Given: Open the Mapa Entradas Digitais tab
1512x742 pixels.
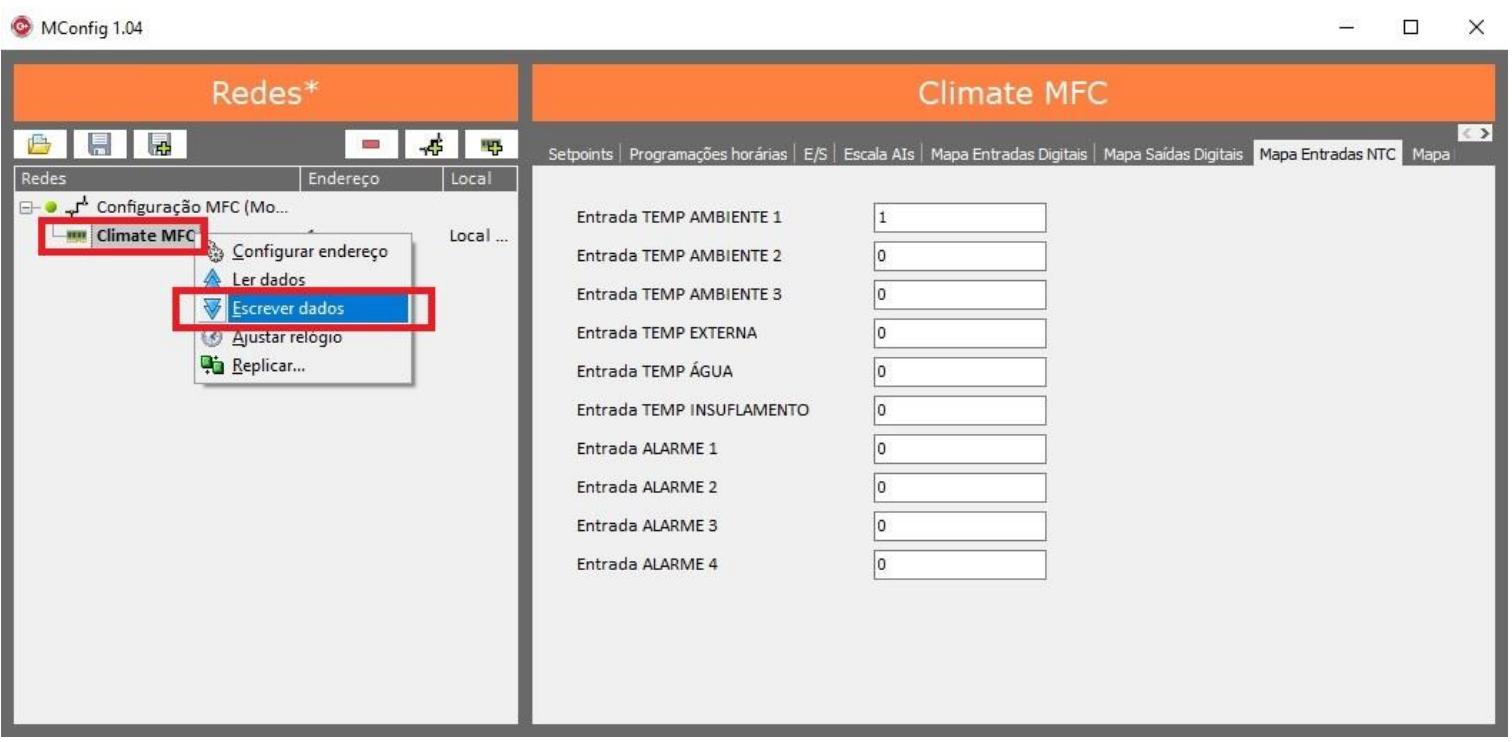Looking at the screenshot, I should click(1009, 154).
